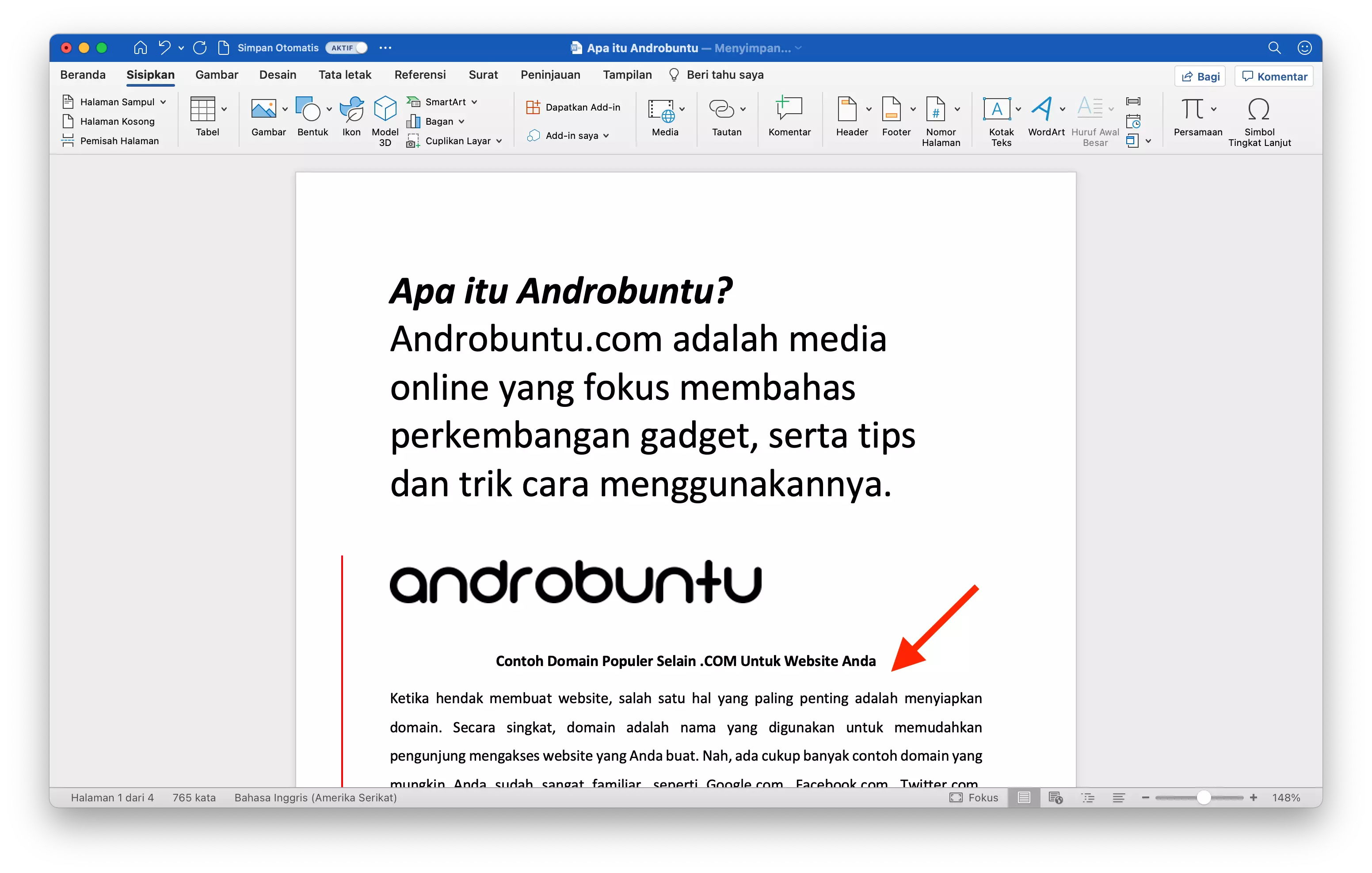Open the Tampilan ribbon tab
The width and height of the screenshot is (1372, 873).
(x=627, y=75)
